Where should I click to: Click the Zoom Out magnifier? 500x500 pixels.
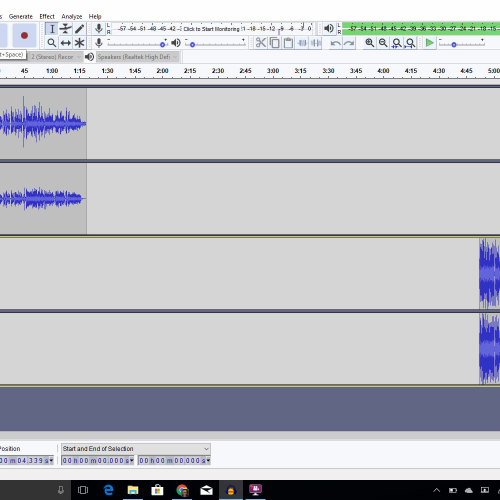click(383, 43)
